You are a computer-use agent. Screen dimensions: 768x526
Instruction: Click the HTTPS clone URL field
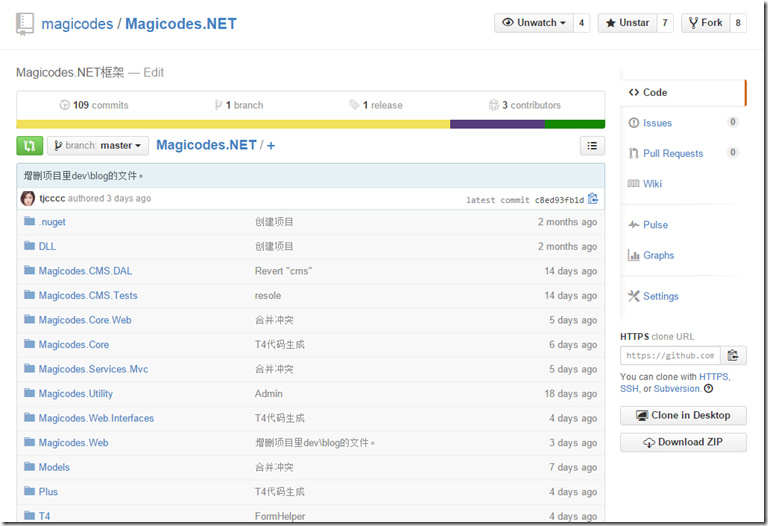(x=670, y=355)
